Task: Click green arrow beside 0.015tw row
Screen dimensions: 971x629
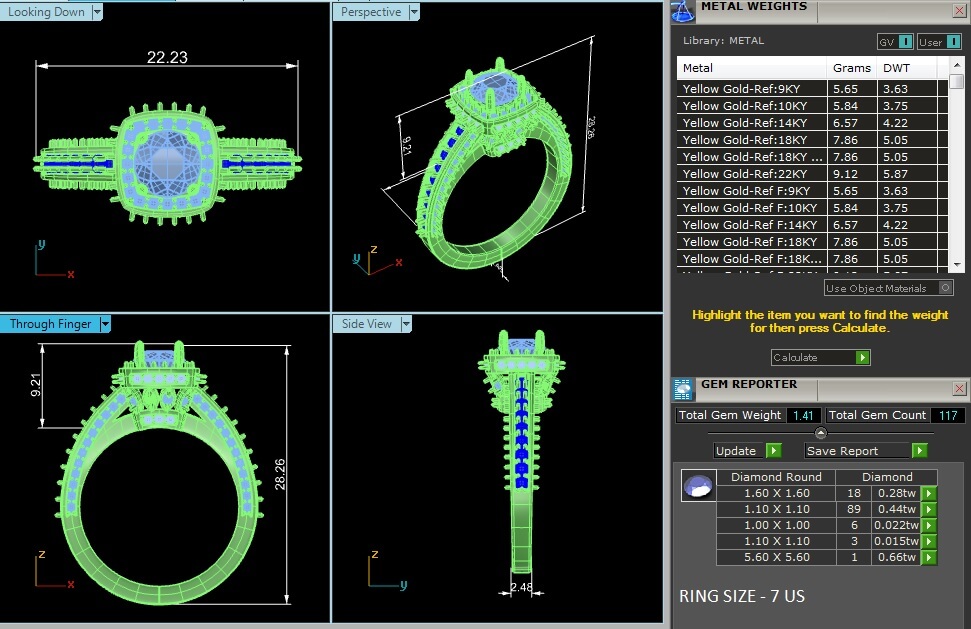Action: (929, 541)
